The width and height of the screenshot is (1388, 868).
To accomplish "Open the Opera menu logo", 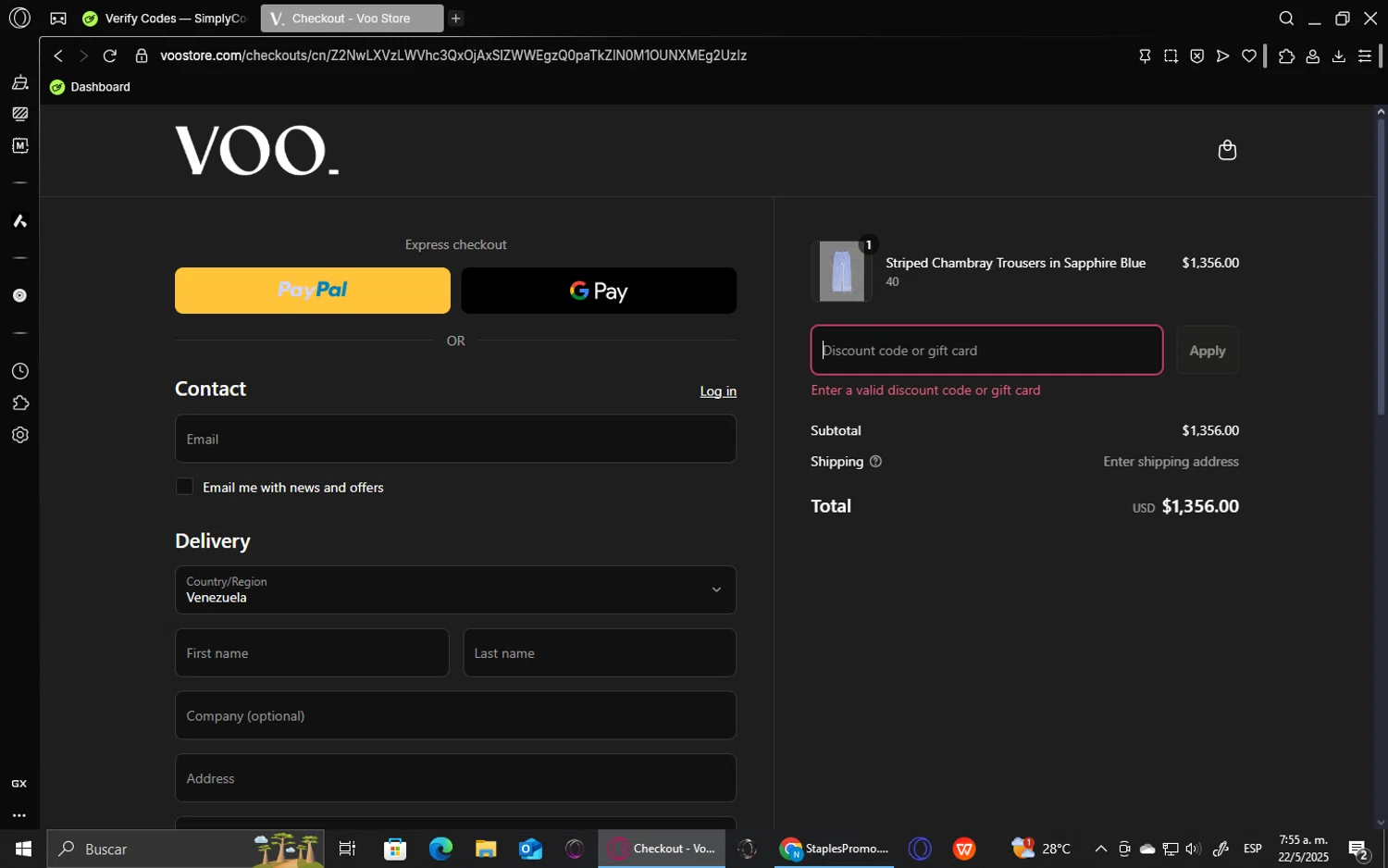I will (x=19, y=18).
